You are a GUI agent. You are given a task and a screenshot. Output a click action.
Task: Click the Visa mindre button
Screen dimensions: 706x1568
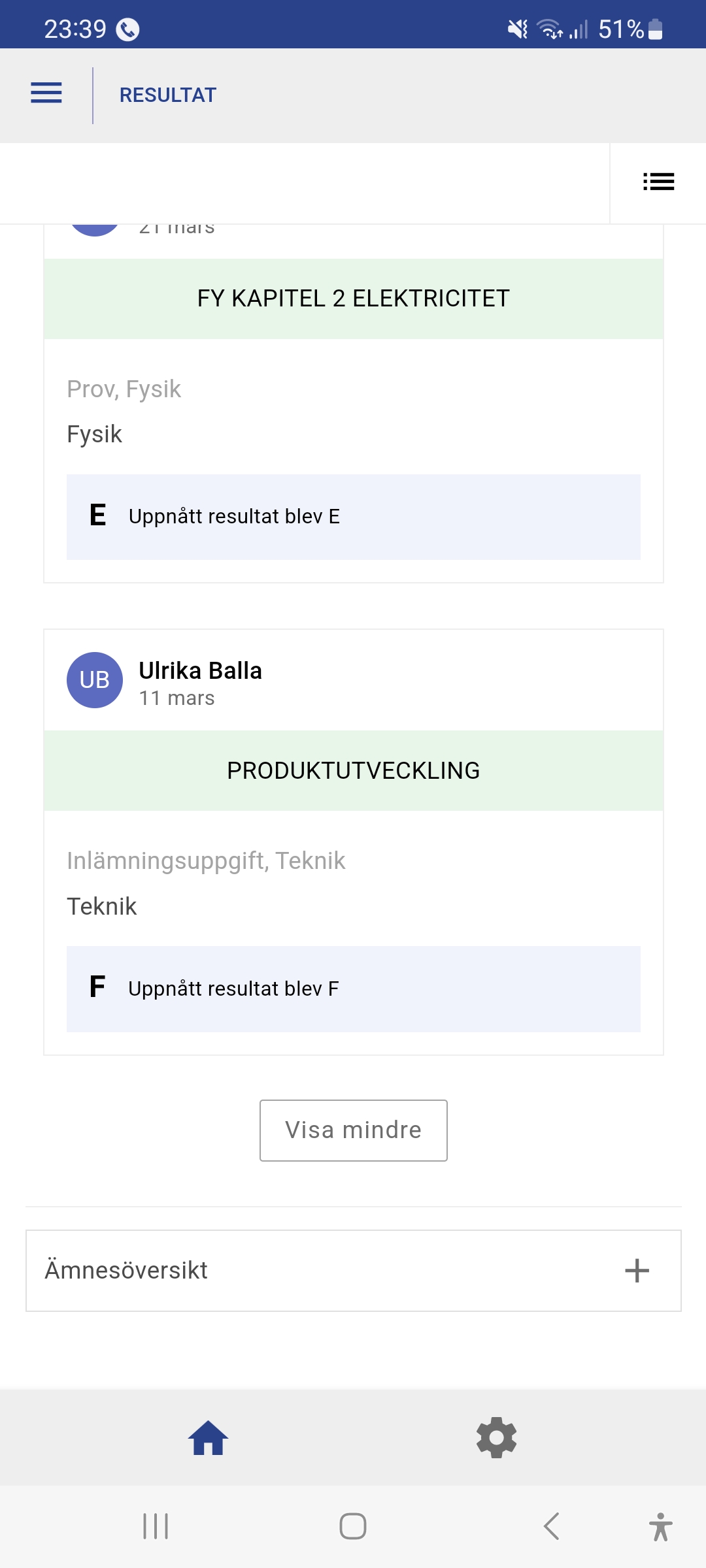354,1130
